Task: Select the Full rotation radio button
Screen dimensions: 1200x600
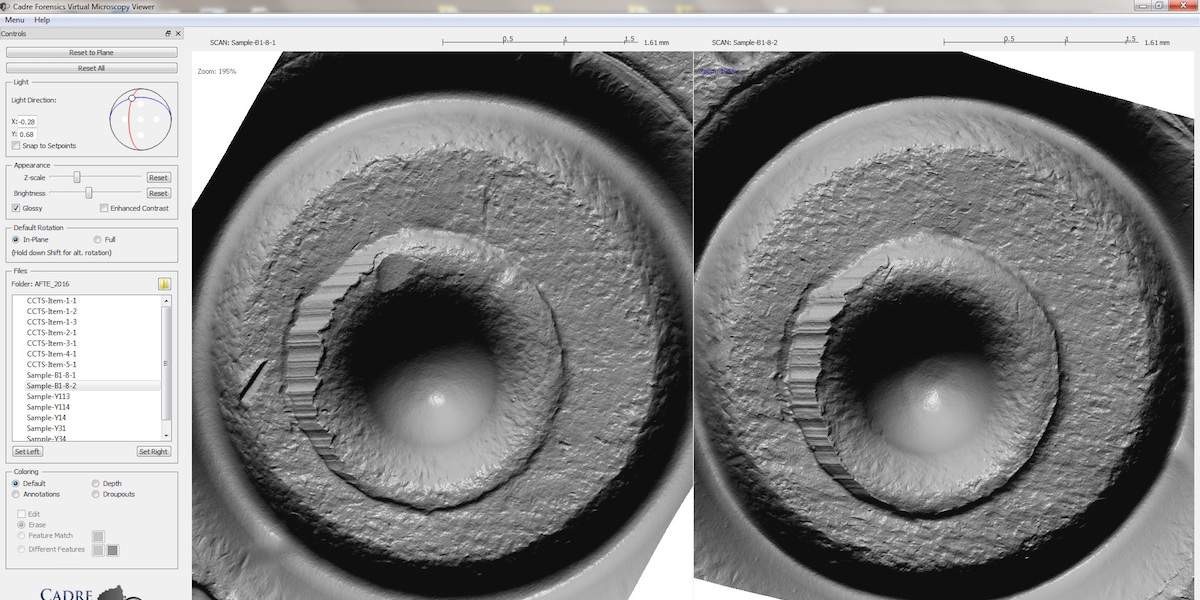Action: tap(97, 240)
